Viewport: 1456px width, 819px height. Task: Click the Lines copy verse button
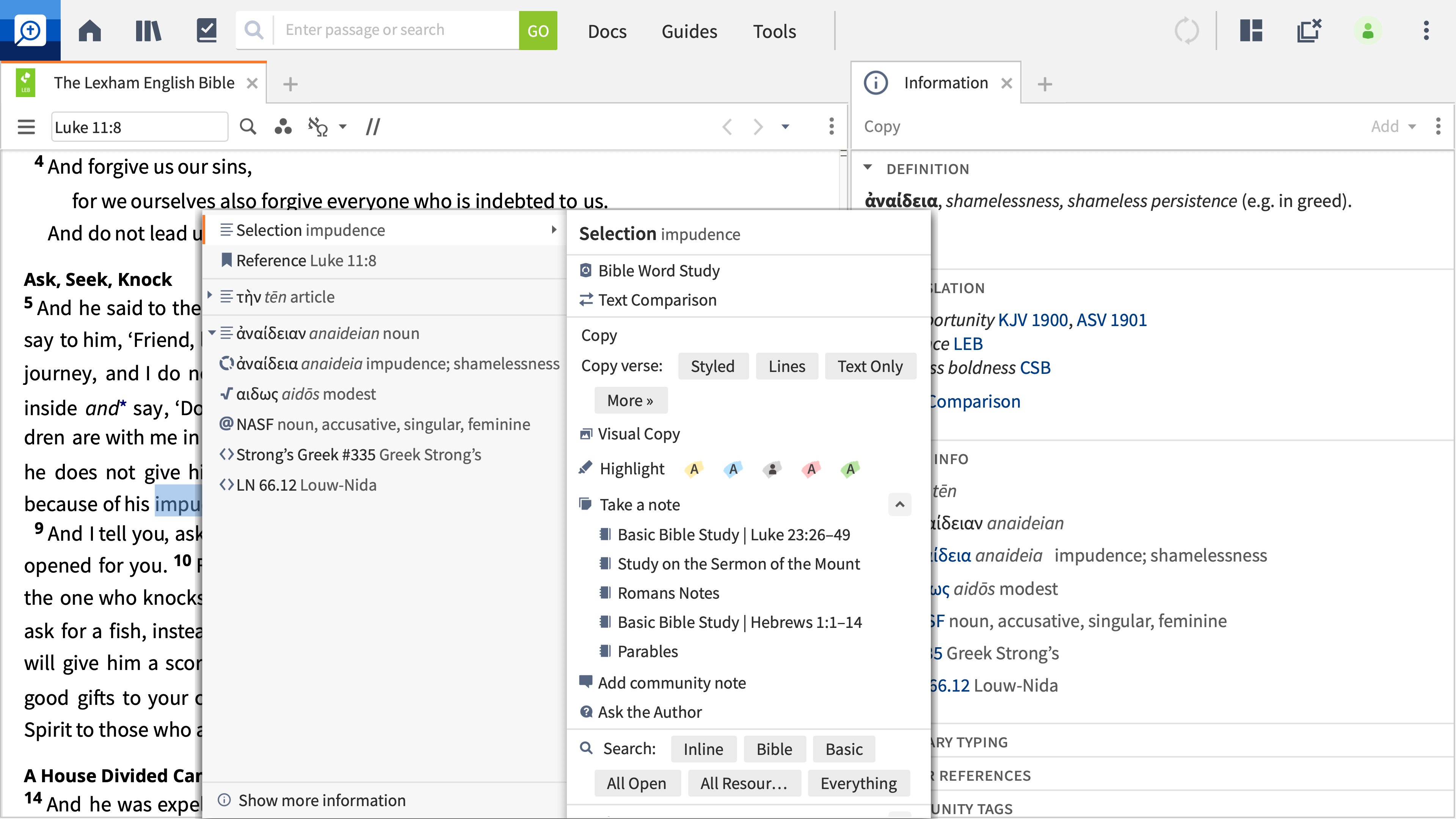(x=787, y=366)
